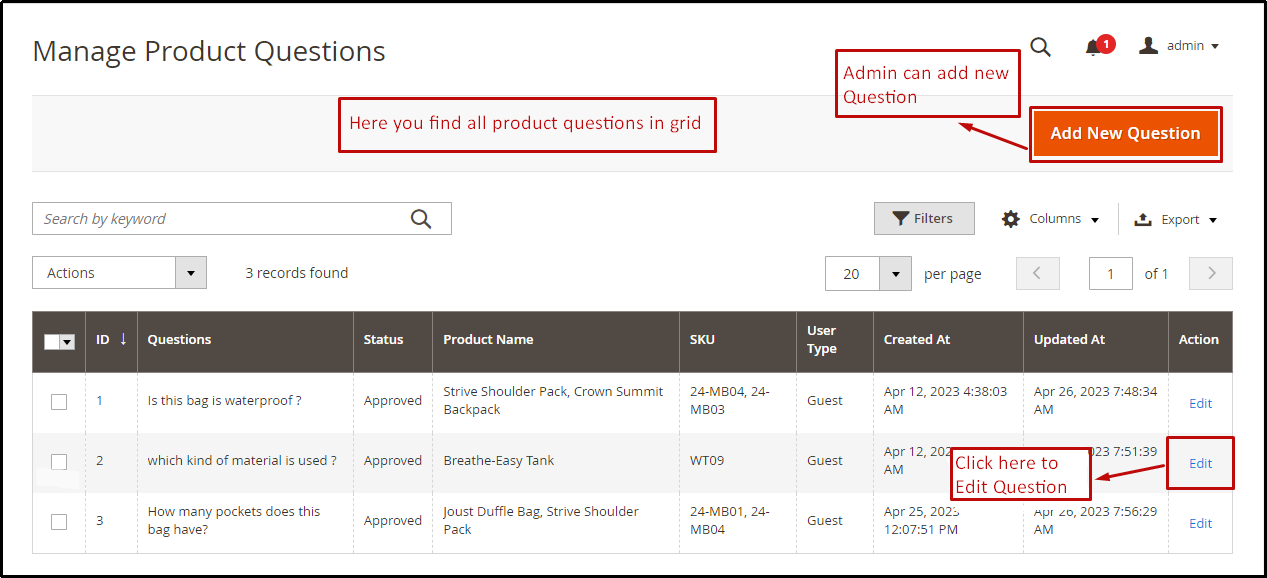Click the search magnifier inside the keyword field
This screenshot has height=578, width=1267.
point(420,218)
